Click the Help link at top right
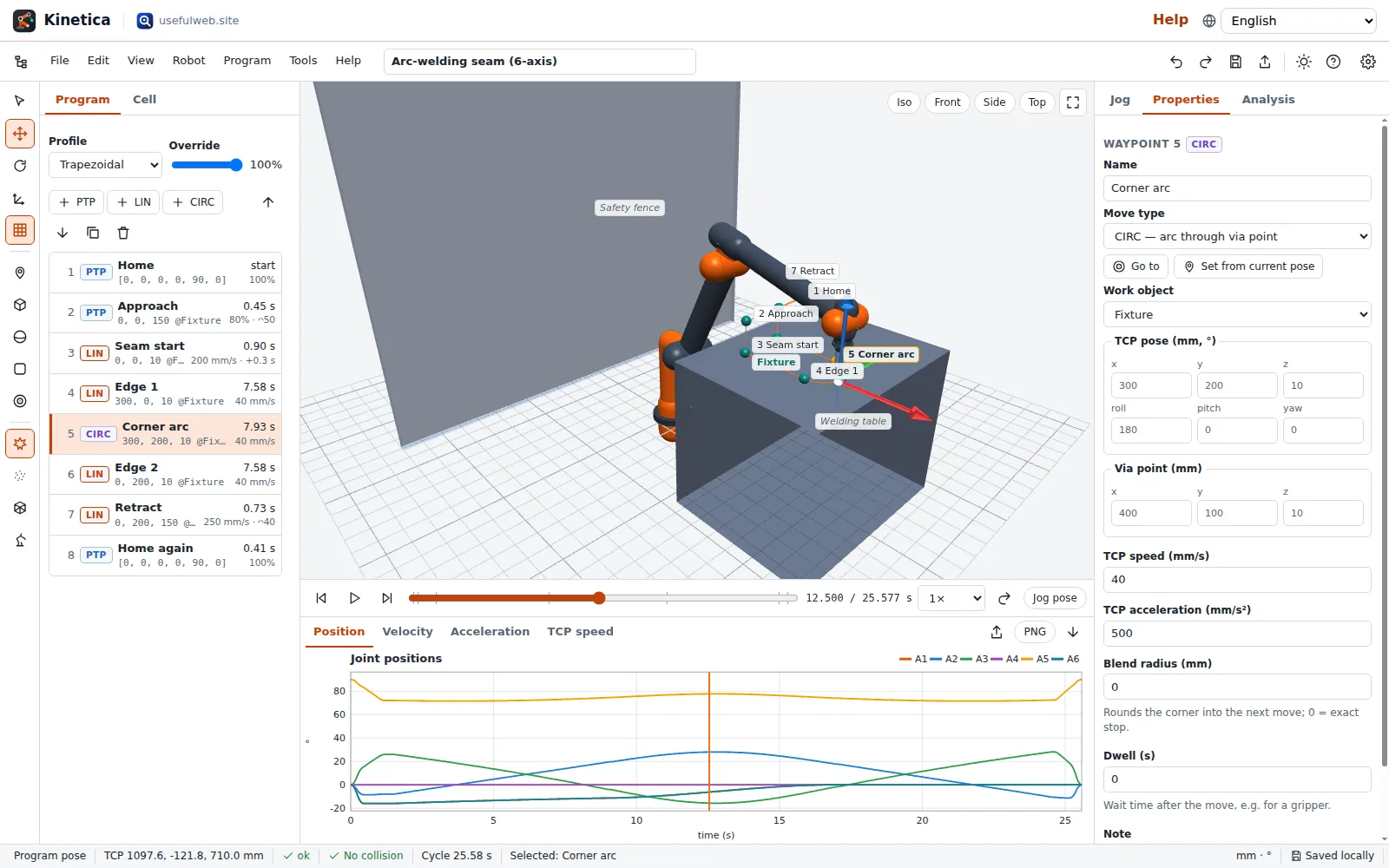Image resolution: width=1389 pixels, height=868 pixels. (x=1170, y=20)
